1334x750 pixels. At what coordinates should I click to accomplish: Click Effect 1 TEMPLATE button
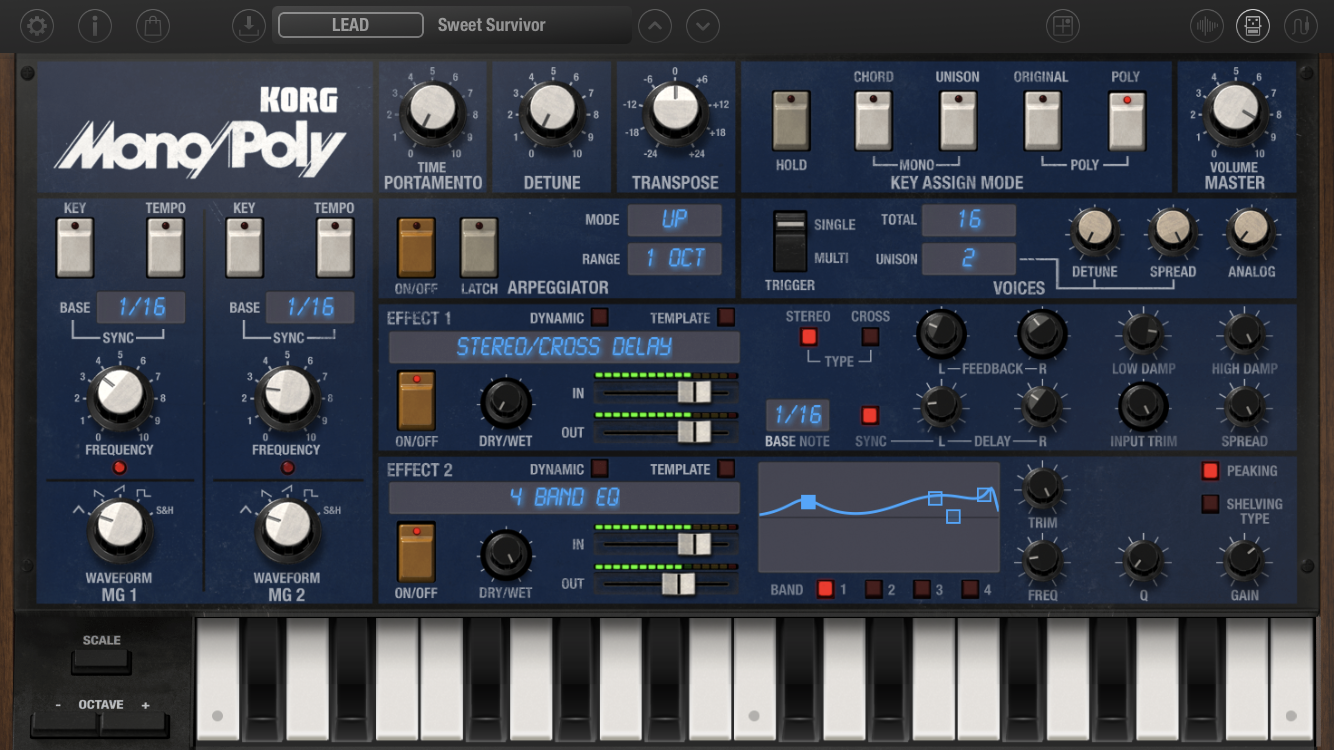[x=726, y=318]
